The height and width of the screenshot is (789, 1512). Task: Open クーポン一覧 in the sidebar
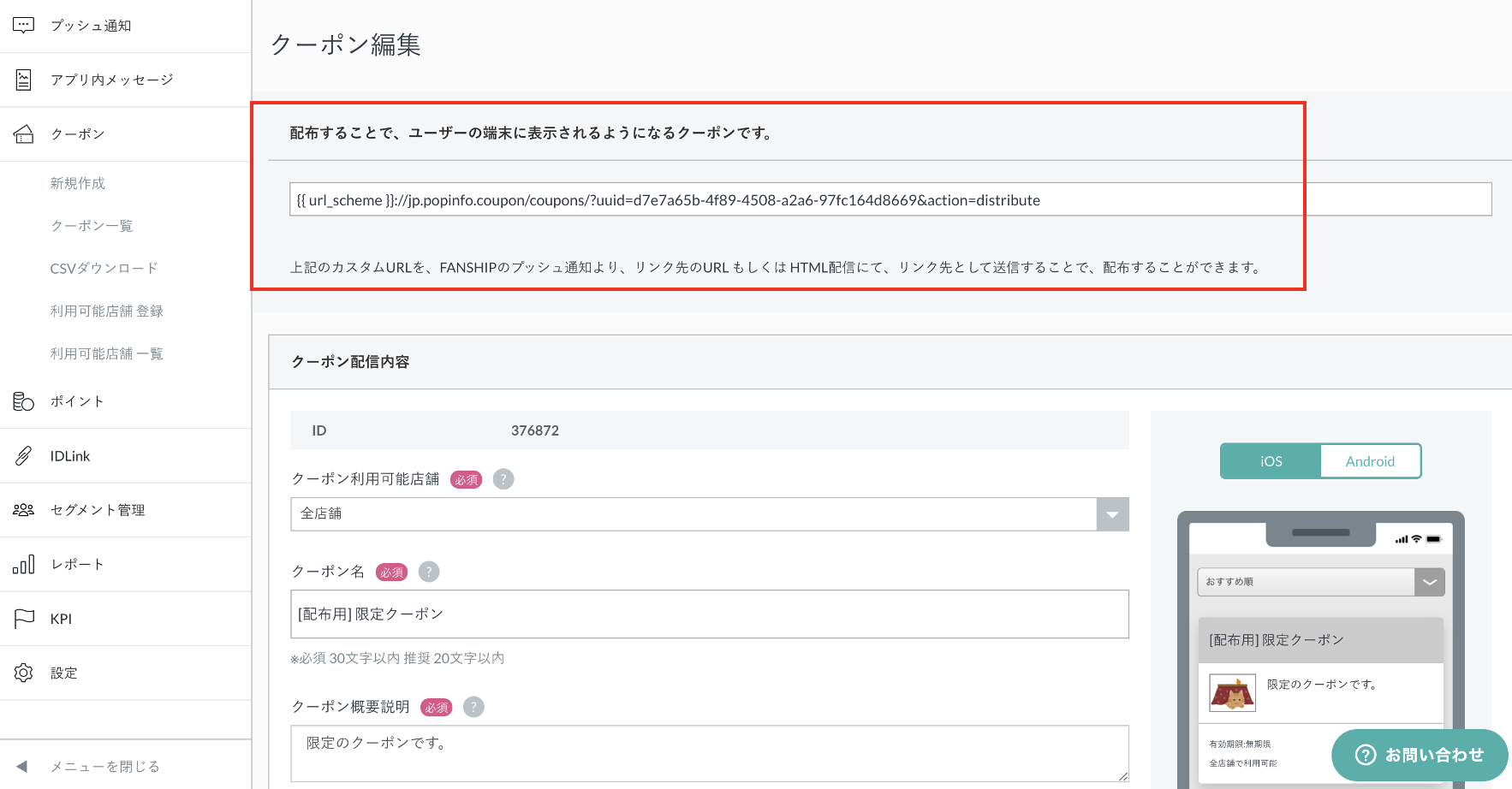[92, 226]
